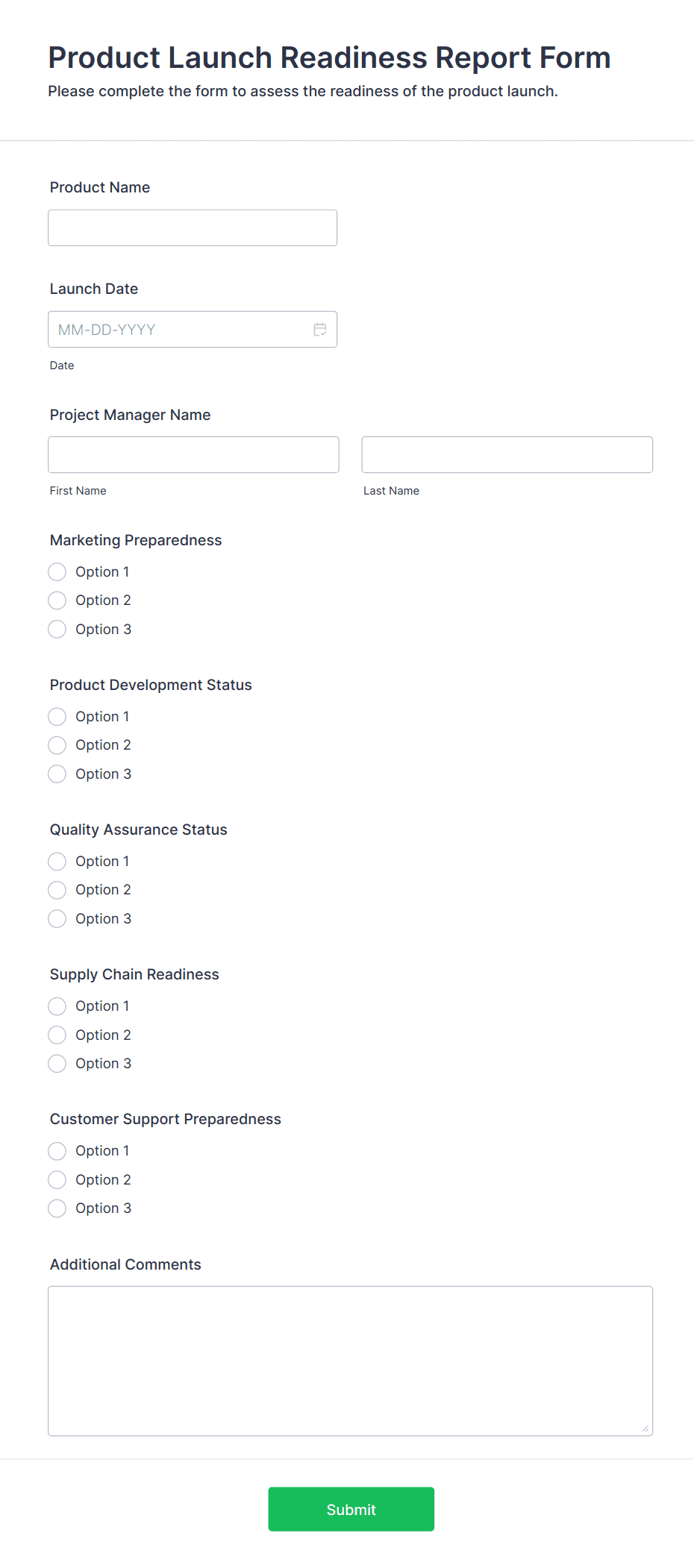The image size is (694, 1568).
Task: Choose Option 3 under Quality Assurance Status
Action: [x=57, y=919]
